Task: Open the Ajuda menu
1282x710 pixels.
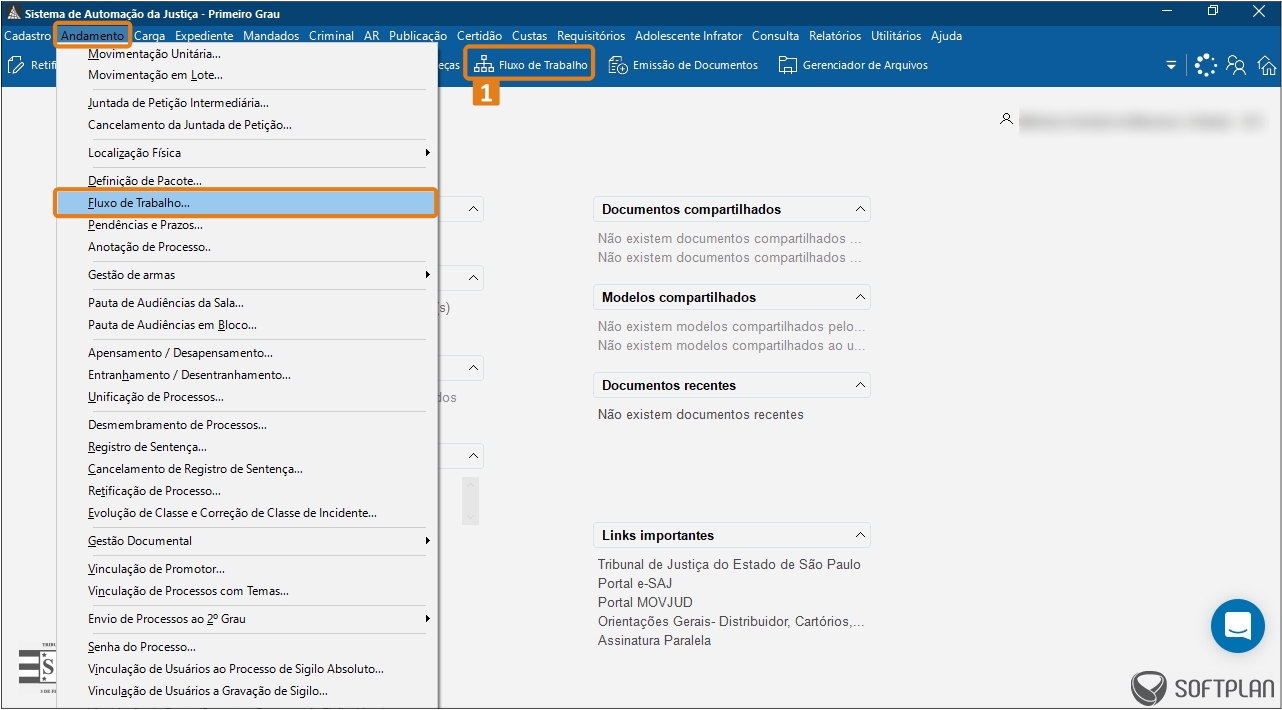Action: click(x=946, y=36)
